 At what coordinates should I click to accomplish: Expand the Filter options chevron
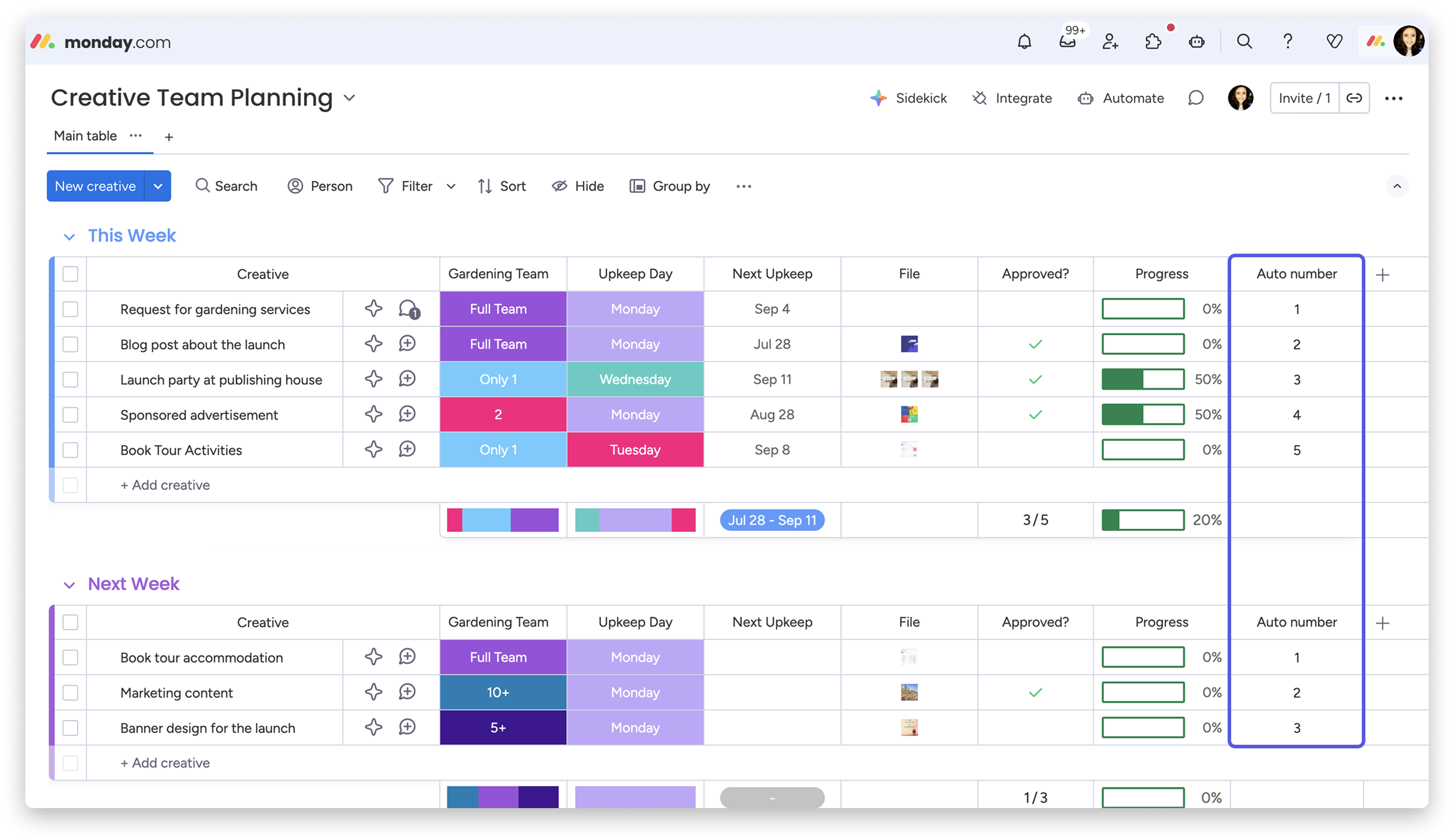(x=451, y=186)
